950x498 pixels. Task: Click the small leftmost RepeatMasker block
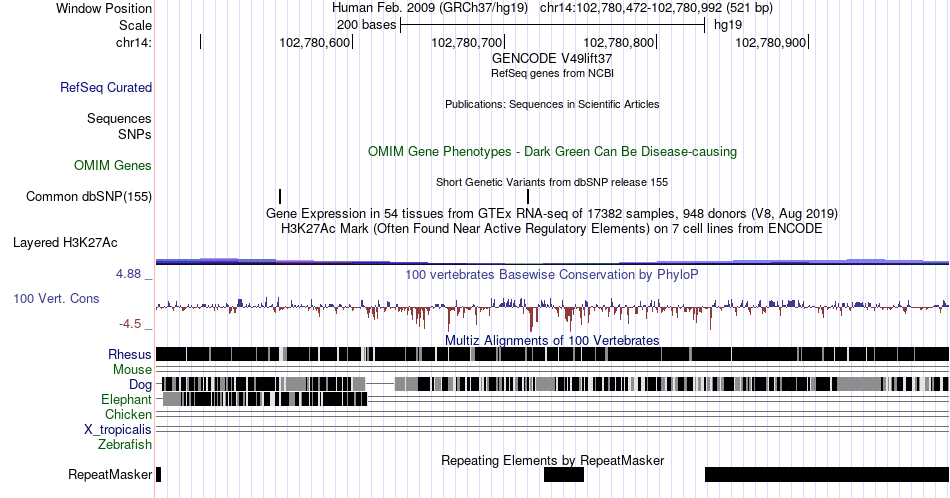158,474
